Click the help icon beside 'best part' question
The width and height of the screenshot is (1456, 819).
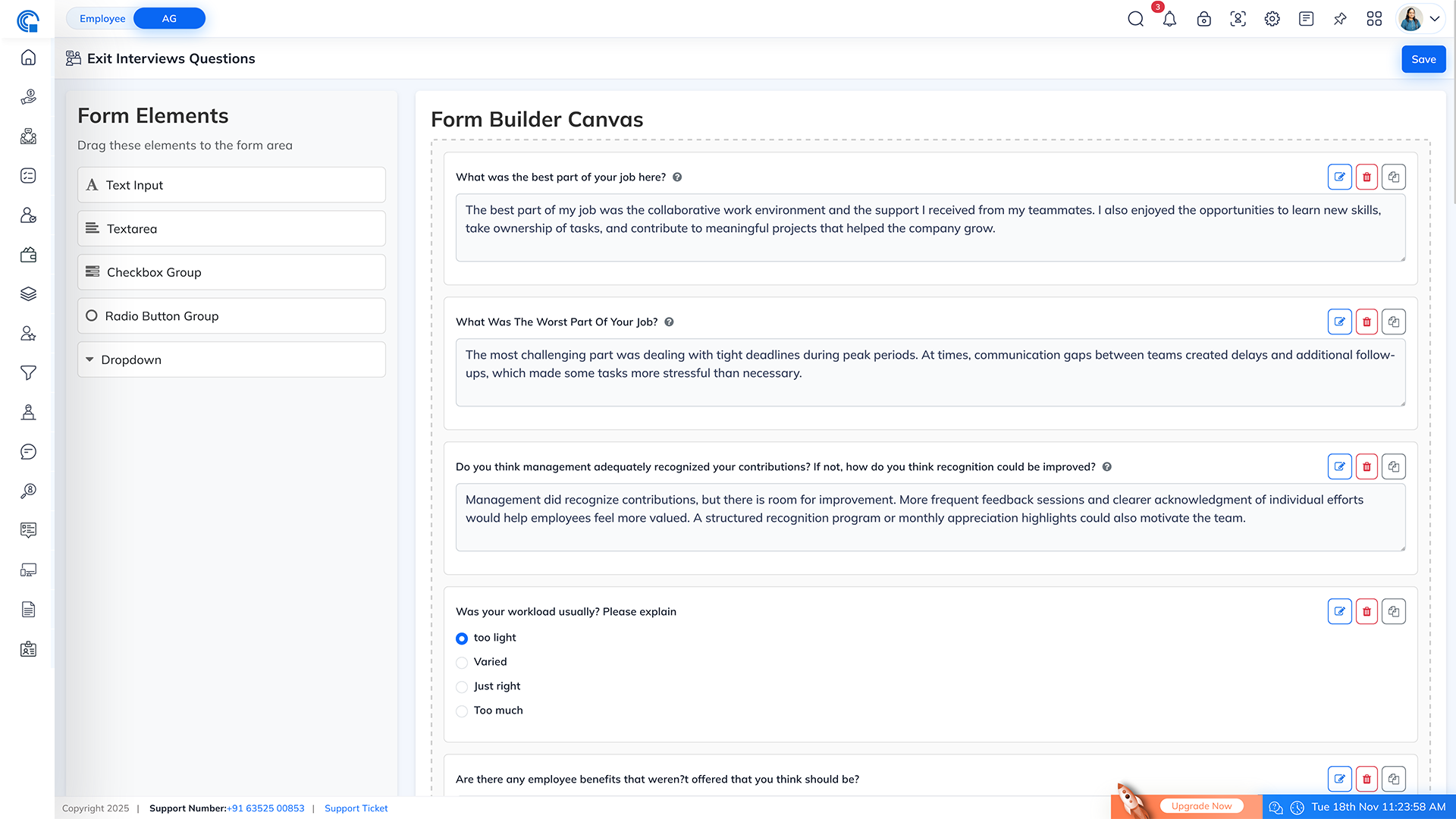[677, 177]
